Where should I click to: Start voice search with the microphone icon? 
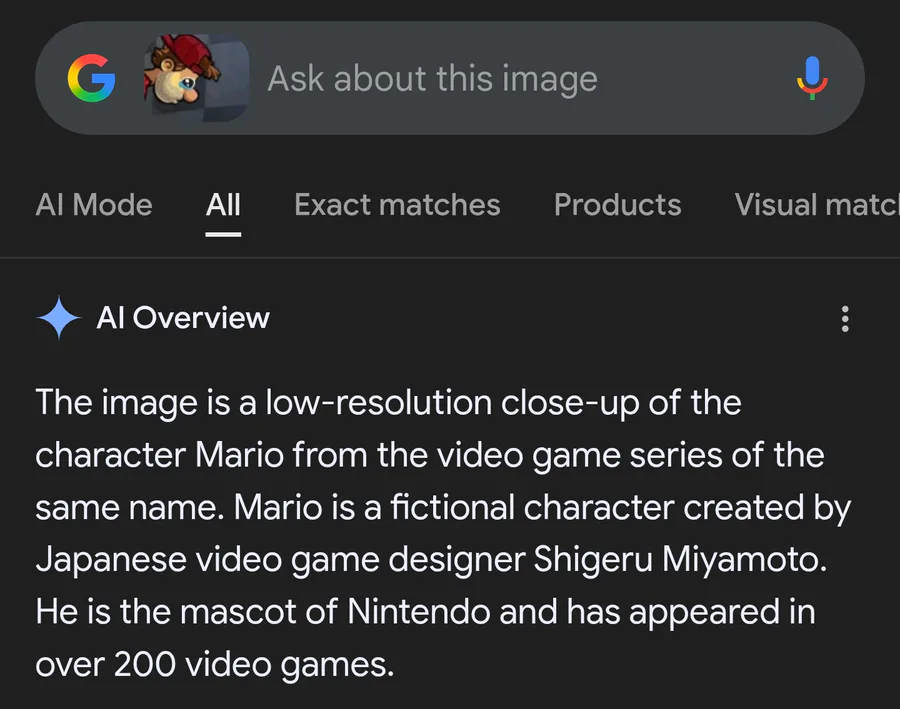[812, 79]
